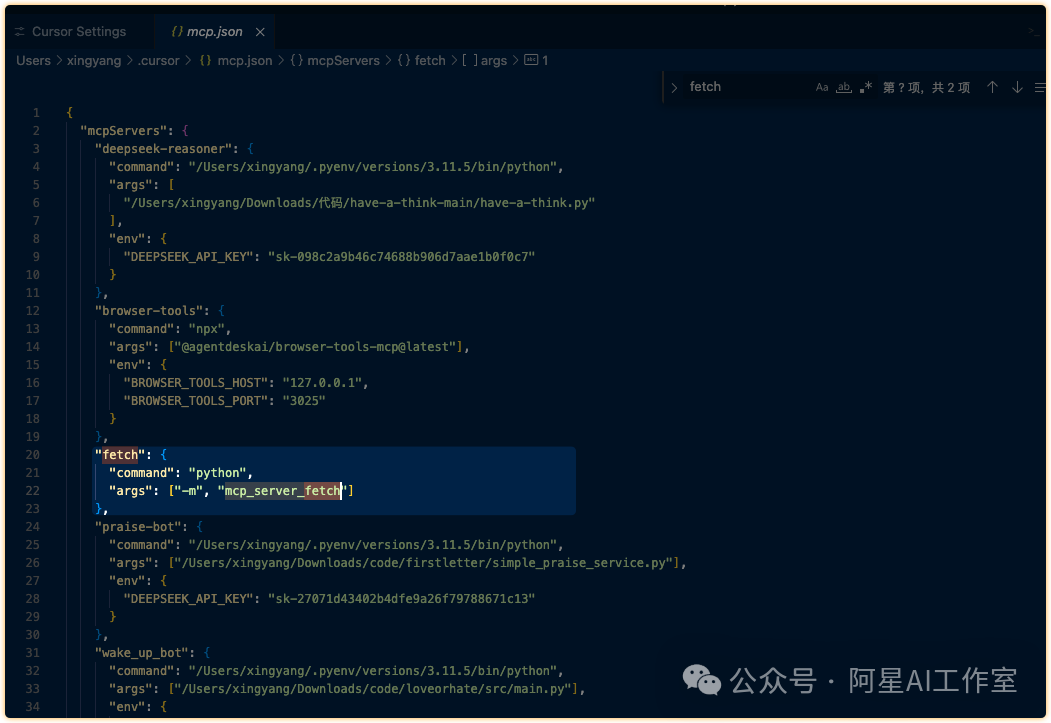
Task: Click the "npx" command value
Action: click(x=206, y=329)
